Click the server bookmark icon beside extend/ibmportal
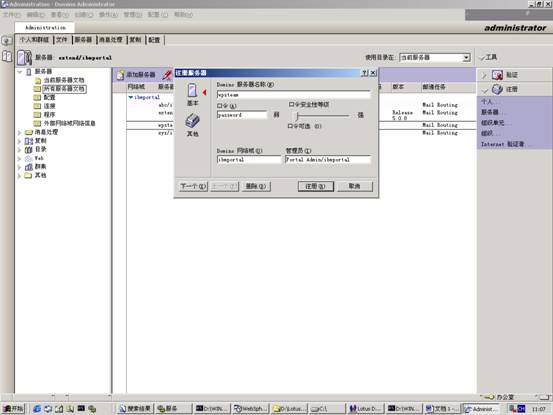The image size is (553, 415). [x=24, y=57]
